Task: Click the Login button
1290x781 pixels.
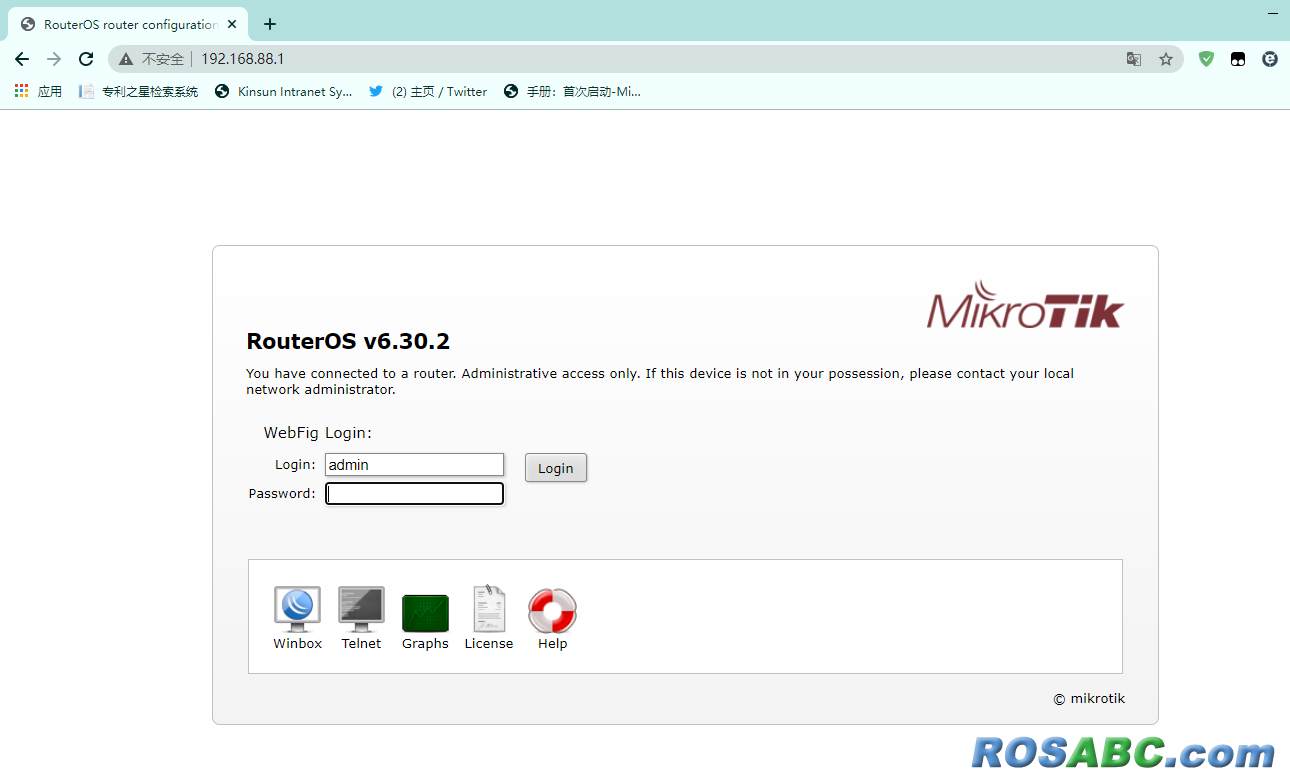Action: click(556, 468)
